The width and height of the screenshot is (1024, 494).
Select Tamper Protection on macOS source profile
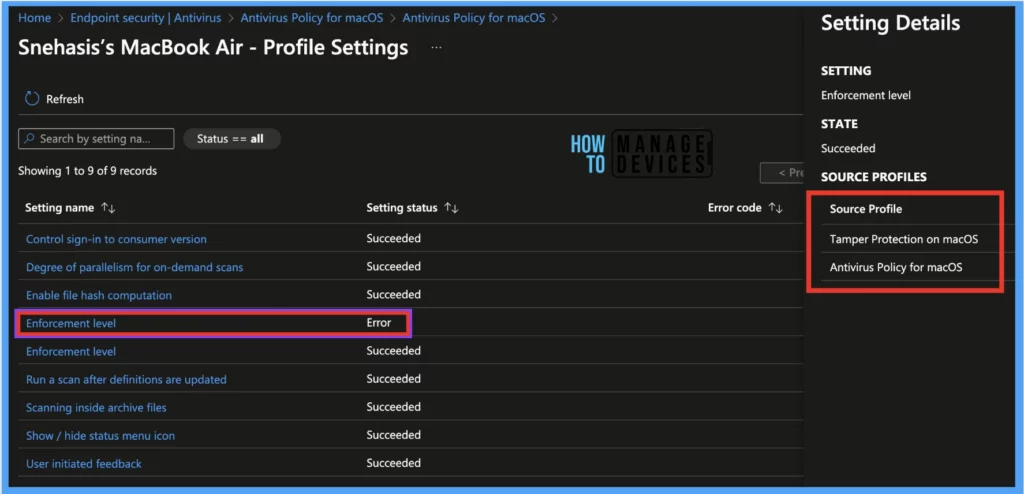click(x=904, y=239)
